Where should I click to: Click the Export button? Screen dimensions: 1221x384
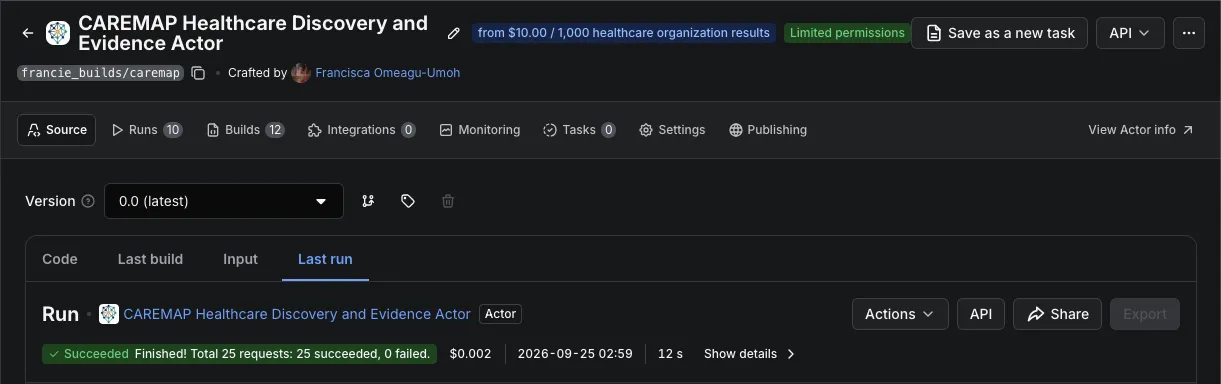[1145, 314]
